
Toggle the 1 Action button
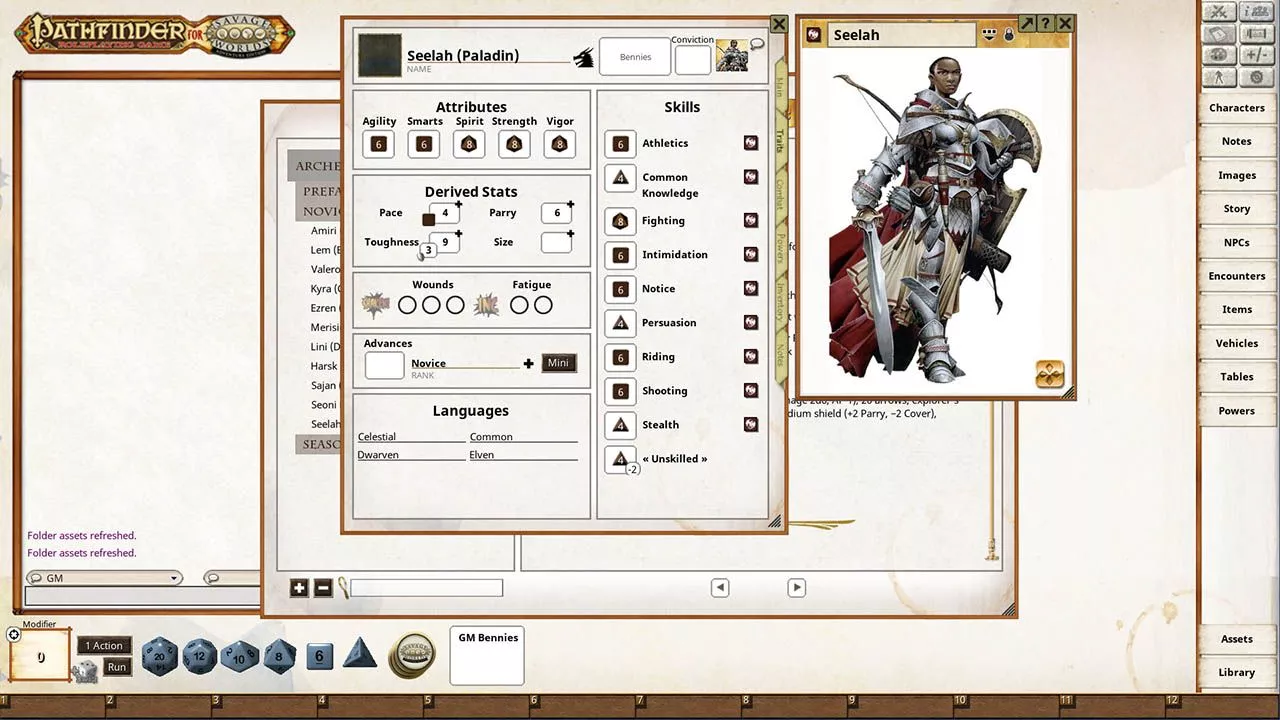click(x=104, y=646)
